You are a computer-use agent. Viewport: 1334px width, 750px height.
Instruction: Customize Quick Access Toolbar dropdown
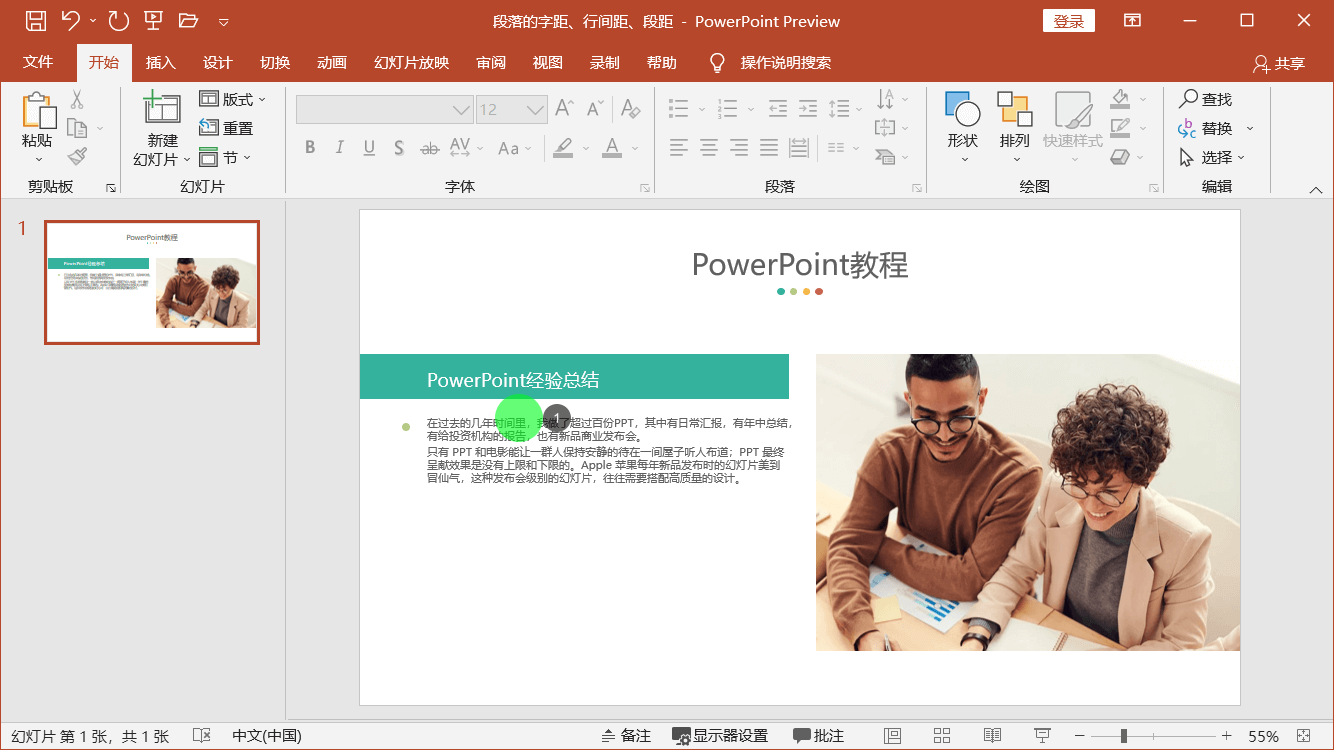click(223, 22)
